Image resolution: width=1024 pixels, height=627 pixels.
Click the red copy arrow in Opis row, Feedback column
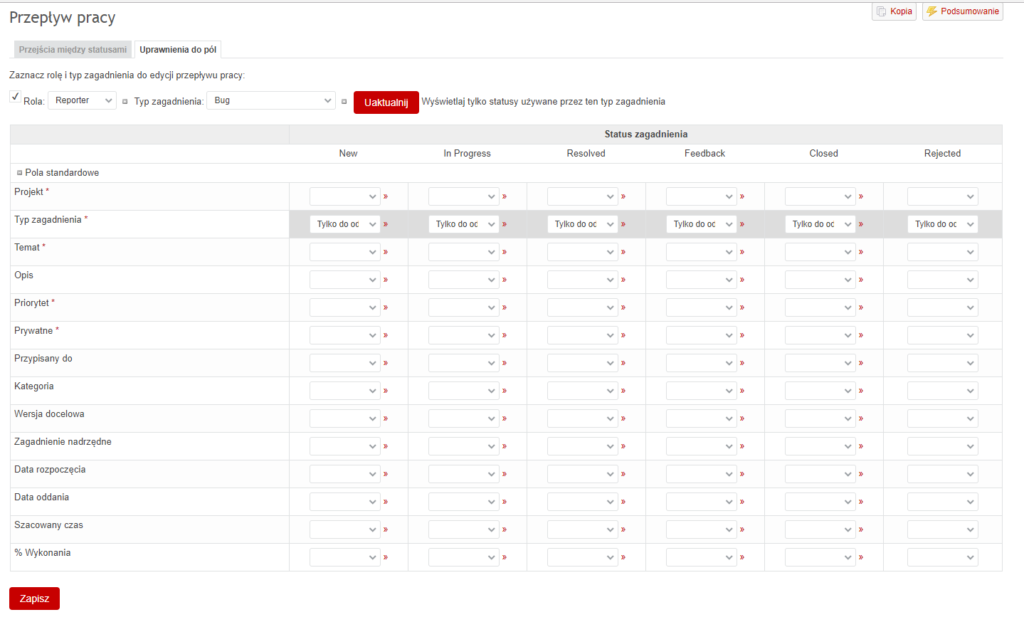tap(742, 280)
